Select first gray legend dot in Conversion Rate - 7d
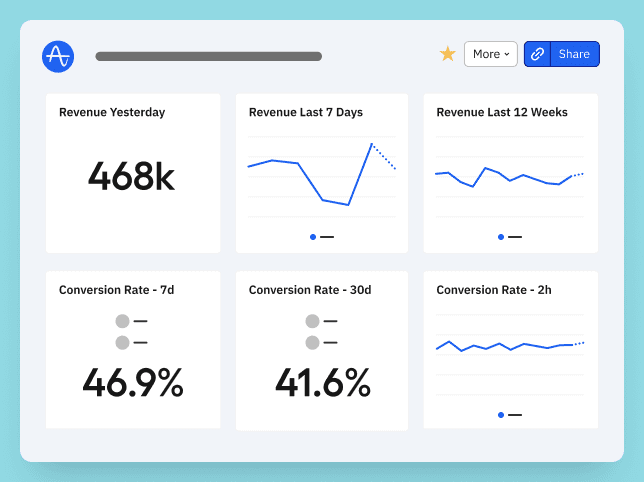644x482 pixels. pos(122,321)
